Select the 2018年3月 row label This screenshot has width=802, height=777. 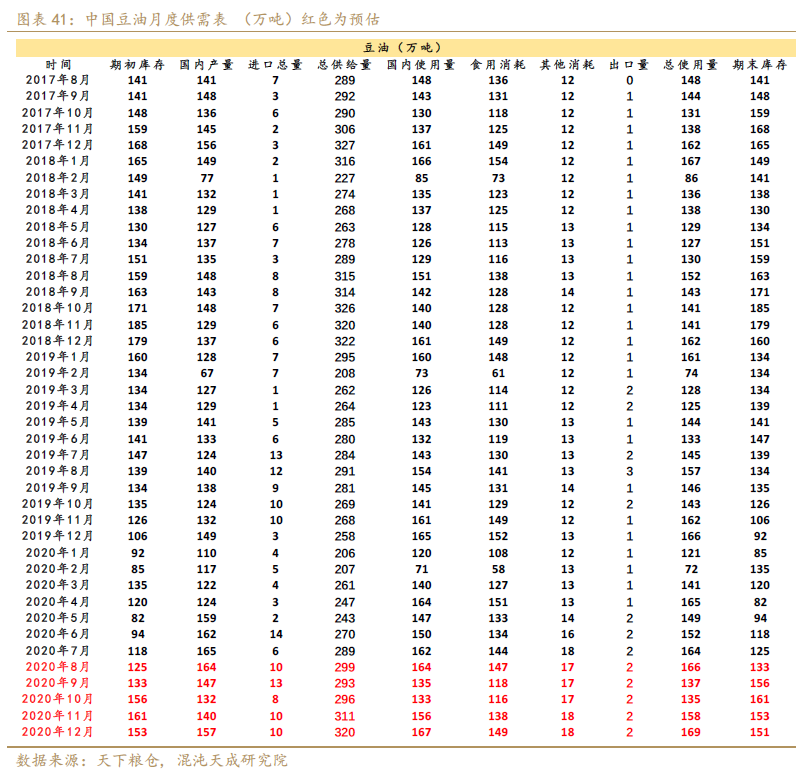click(x=57, y=194)
